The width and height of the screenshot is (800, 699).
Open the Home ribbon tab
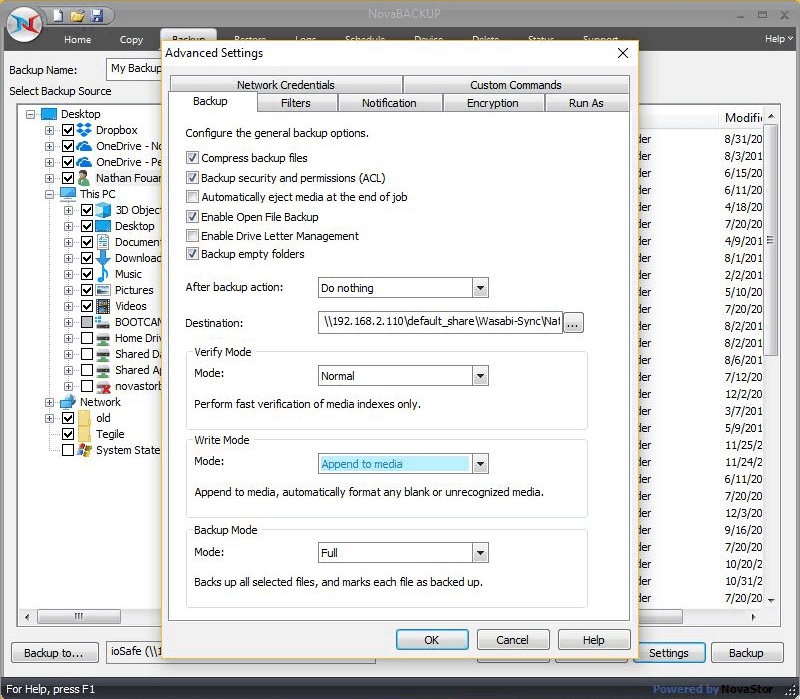click(78, 39)
